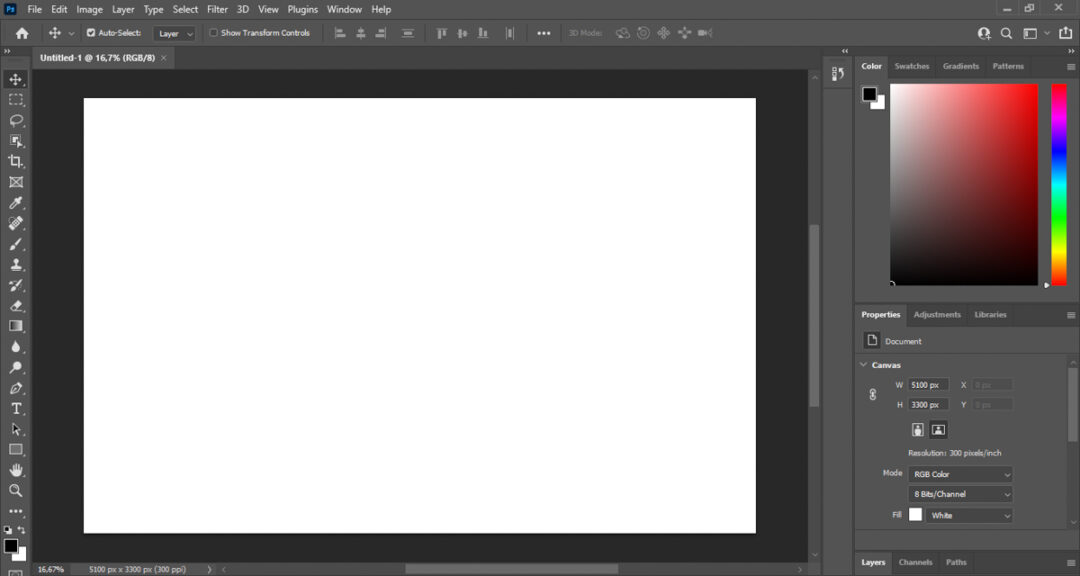Open the Filter menu
The width and height of the screenshot is (1080, 576).
coord(217,9)
